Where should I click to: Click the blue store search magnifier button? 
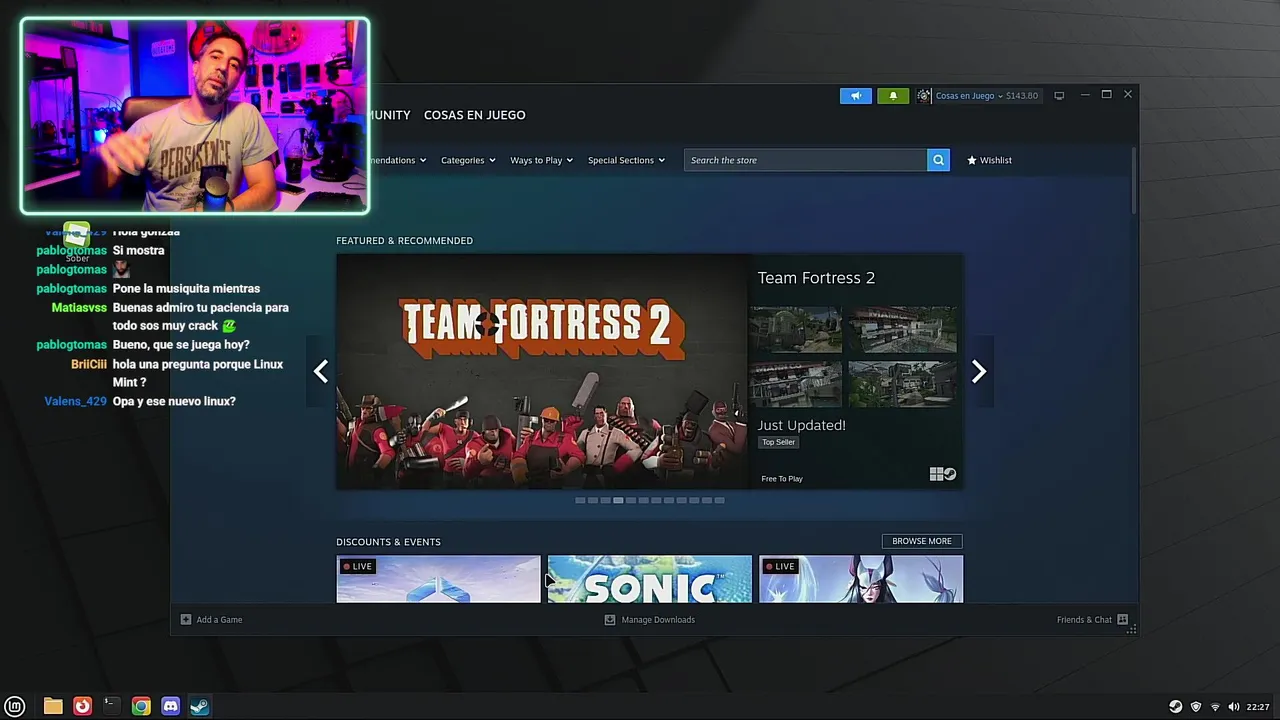tap(938, 160)
